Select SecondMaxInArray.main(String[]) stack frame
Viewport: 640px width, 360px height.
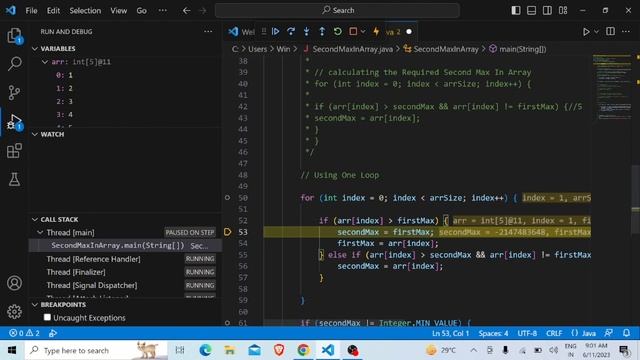point(126,245)
